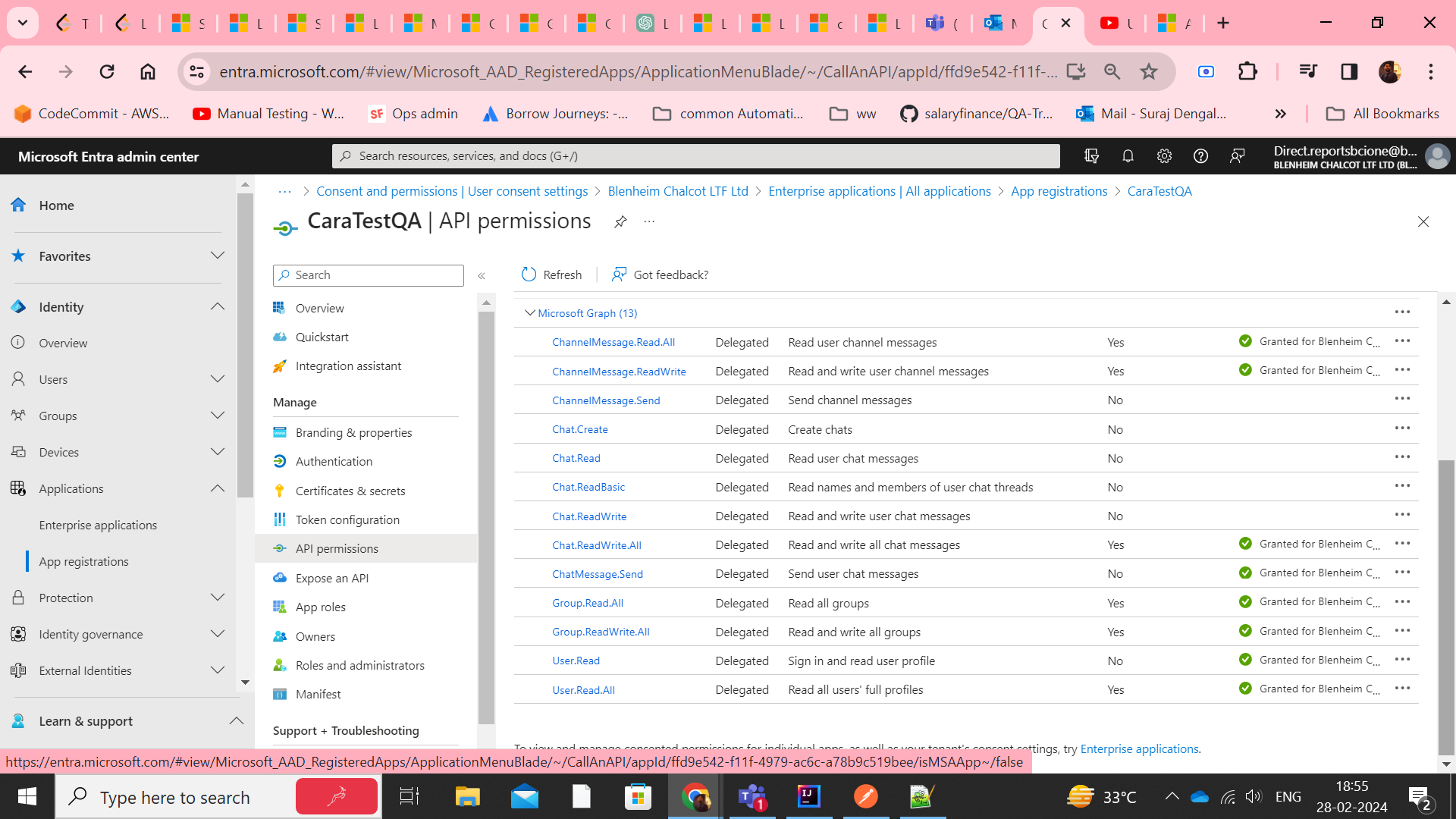Open more options for ChannelMessage.Send row
The width and height of the screenshot is (1456, 819).
pyautogui.click(x=1402, y=399)
